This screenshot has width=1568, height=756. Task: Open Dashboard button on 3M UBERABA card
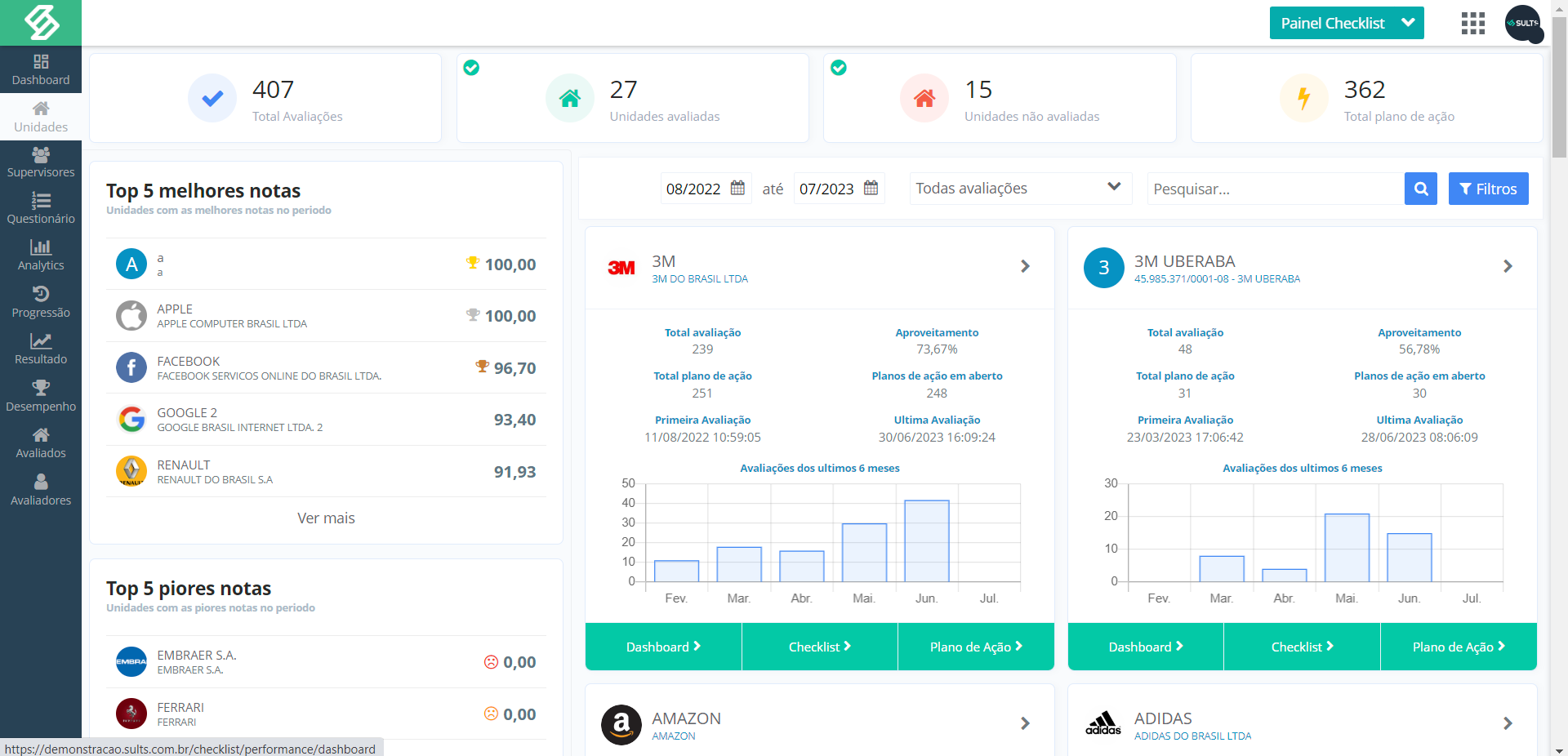(1146, 647)
